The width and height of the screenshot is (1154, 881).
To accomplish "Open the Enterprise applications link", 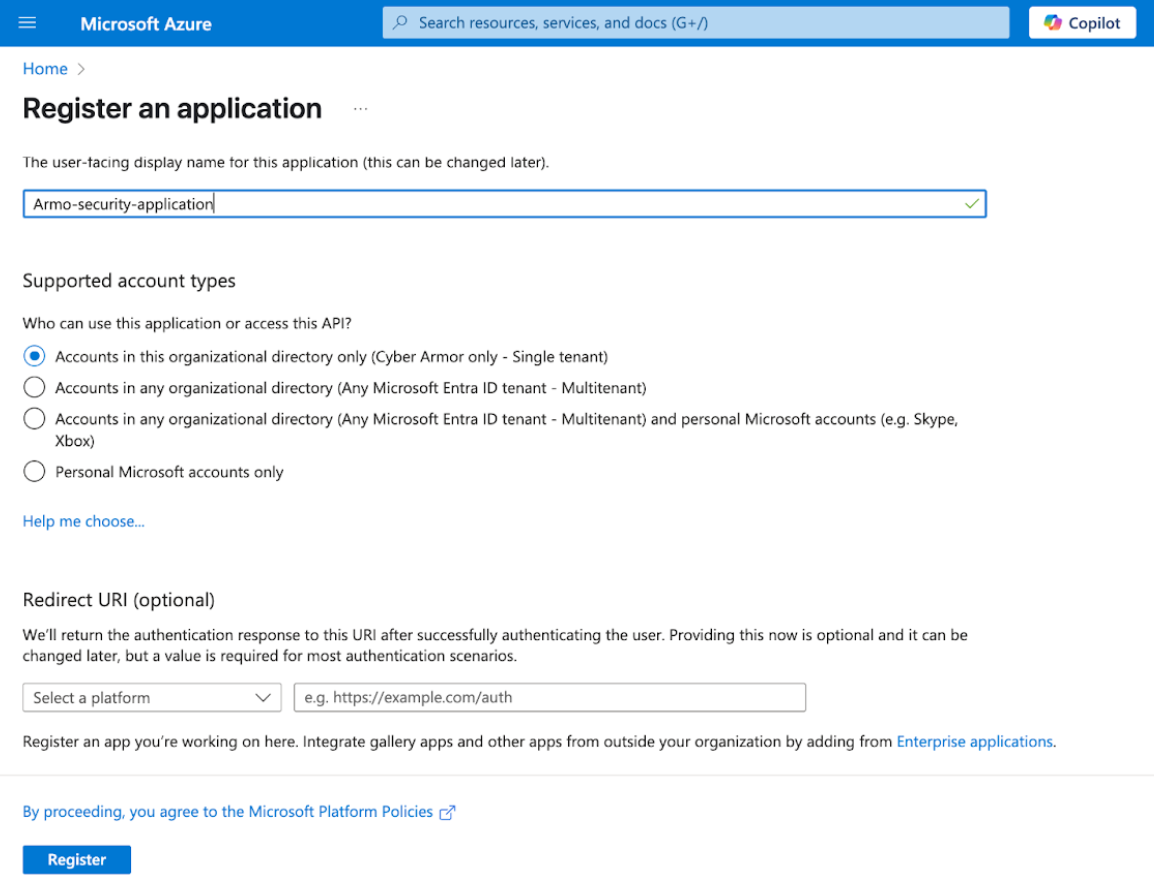I will point(974,741).
